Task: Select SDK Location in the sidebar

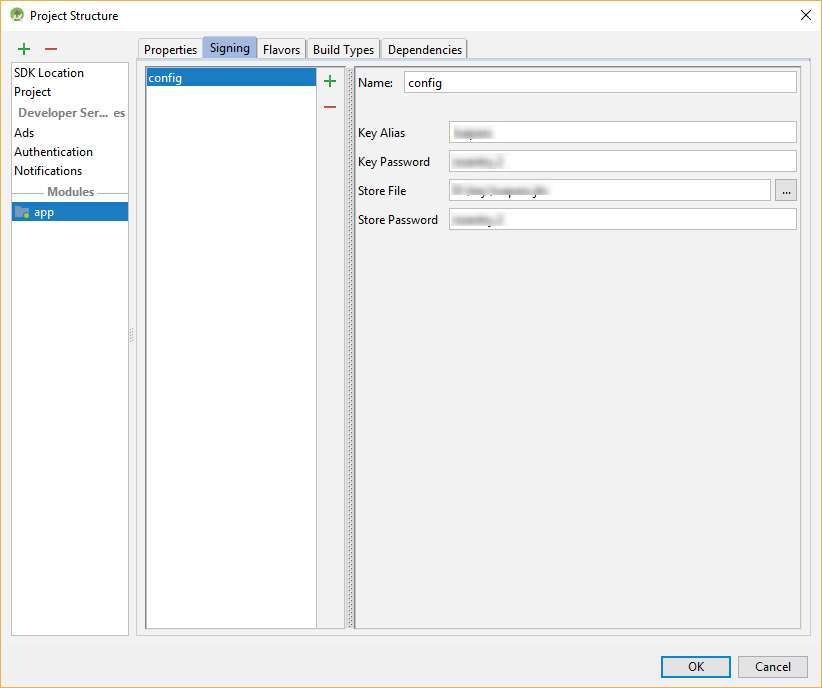Action: click(49, 73)
